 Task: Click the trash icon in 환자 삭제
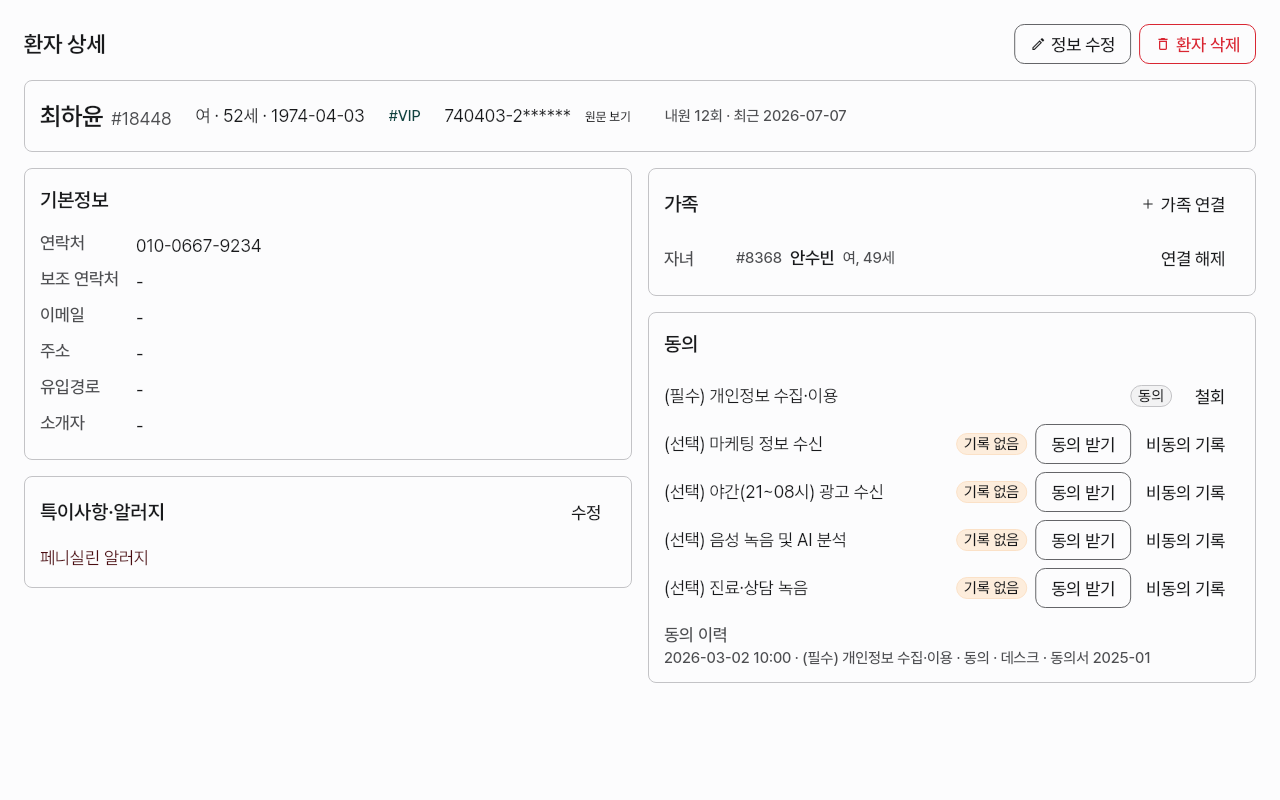point(1163,44)
